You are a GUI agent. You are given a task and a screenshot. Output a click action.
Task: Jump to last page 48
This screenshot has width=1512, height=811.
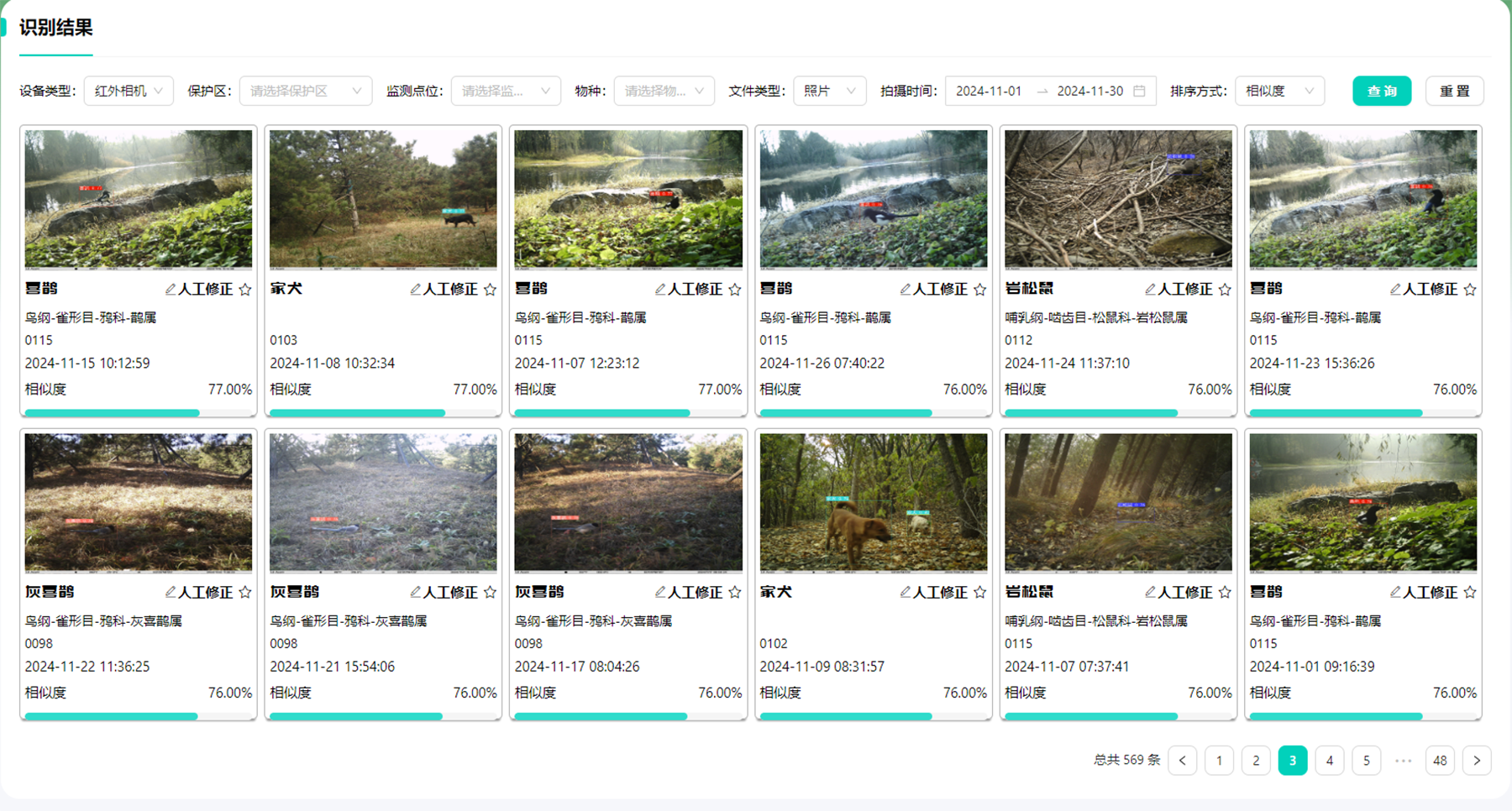coord(1440,761)
